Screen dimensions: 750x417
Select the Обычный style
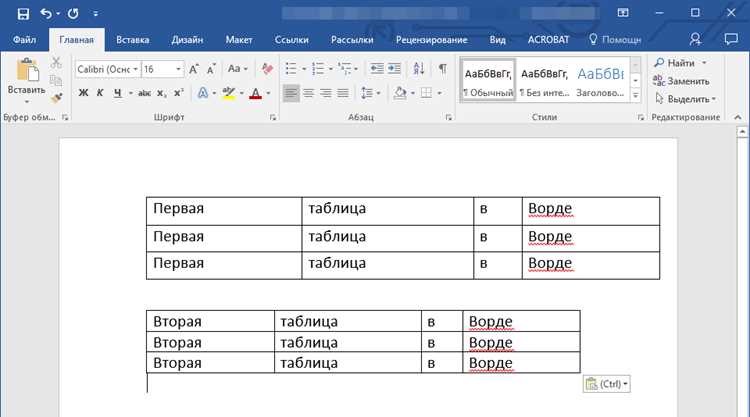[488, 80]
